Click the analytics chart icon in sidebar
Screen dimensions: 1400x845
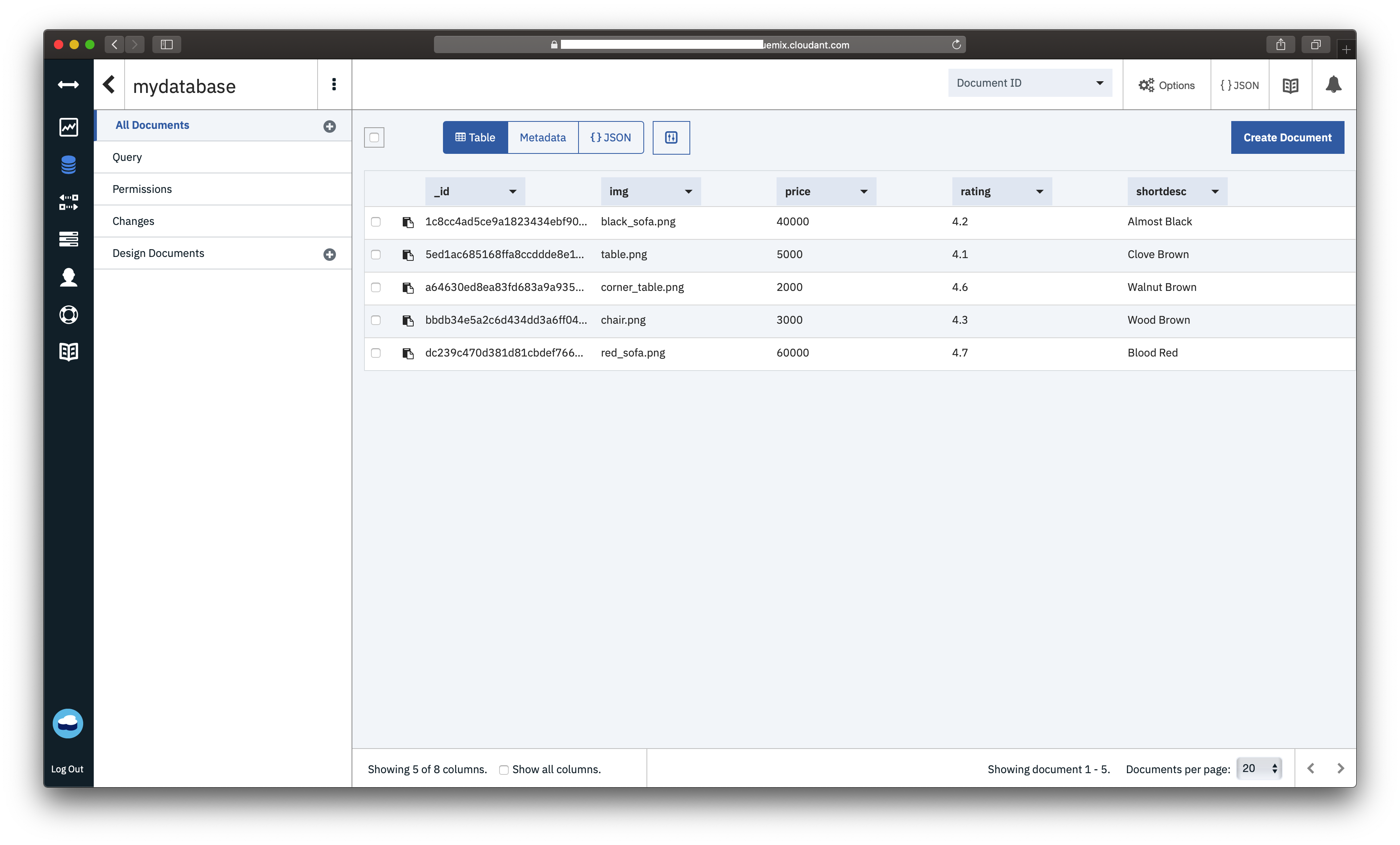point(67,126)
